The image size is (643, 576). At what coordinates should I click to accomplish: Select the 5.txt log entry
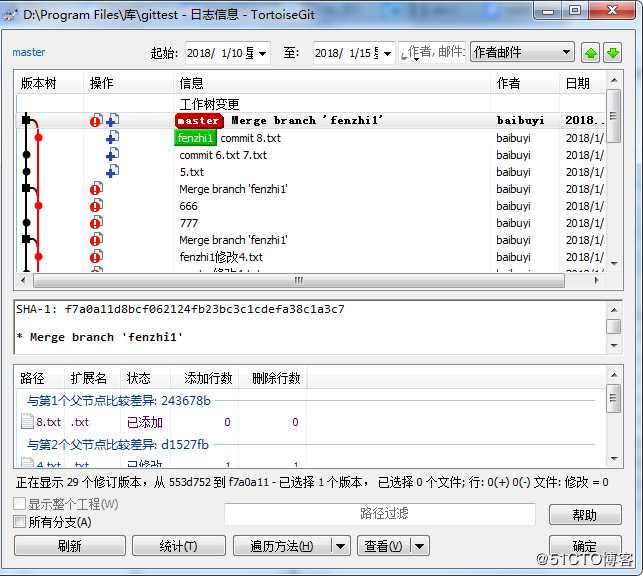310,172
